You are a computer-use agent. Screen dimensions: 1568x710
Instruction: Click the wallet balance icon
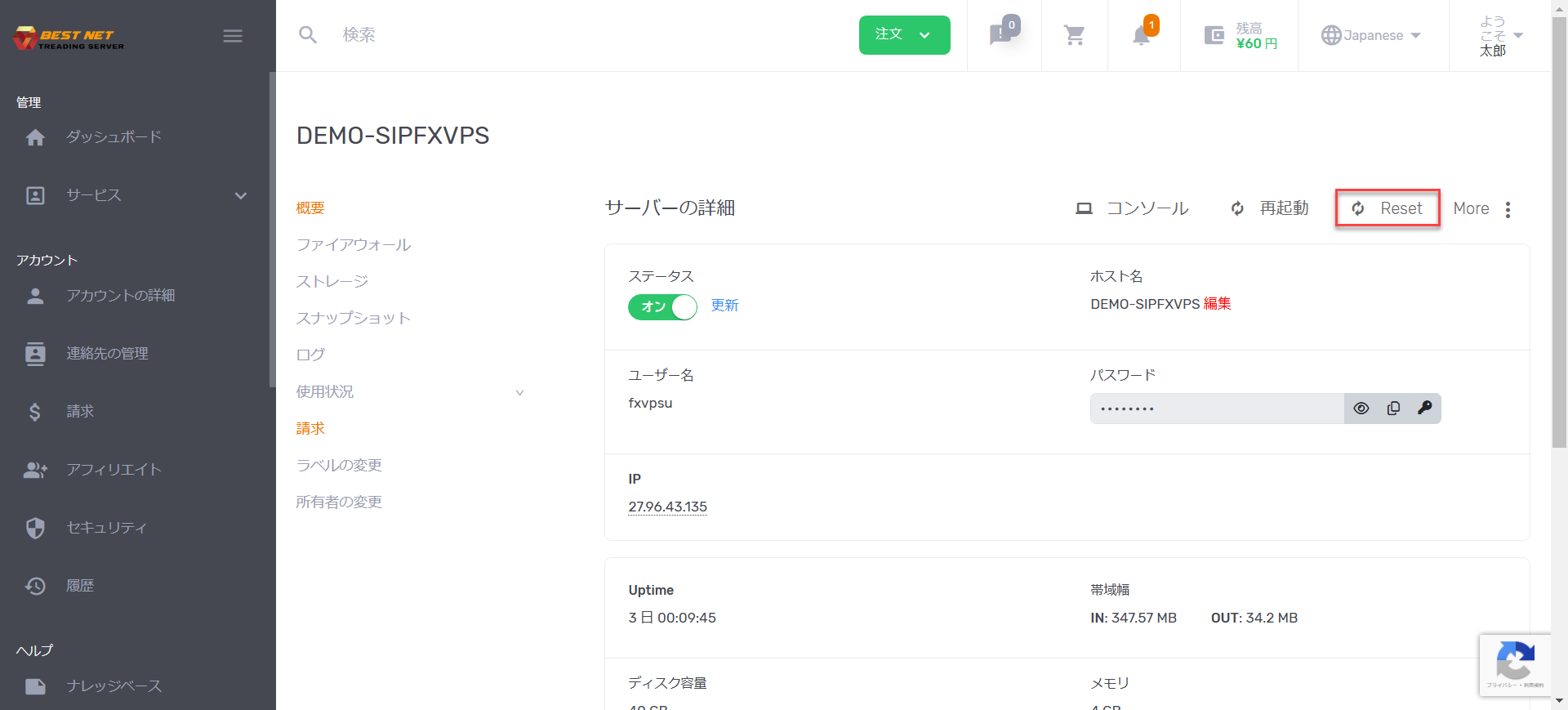(x=1214, y=35)
